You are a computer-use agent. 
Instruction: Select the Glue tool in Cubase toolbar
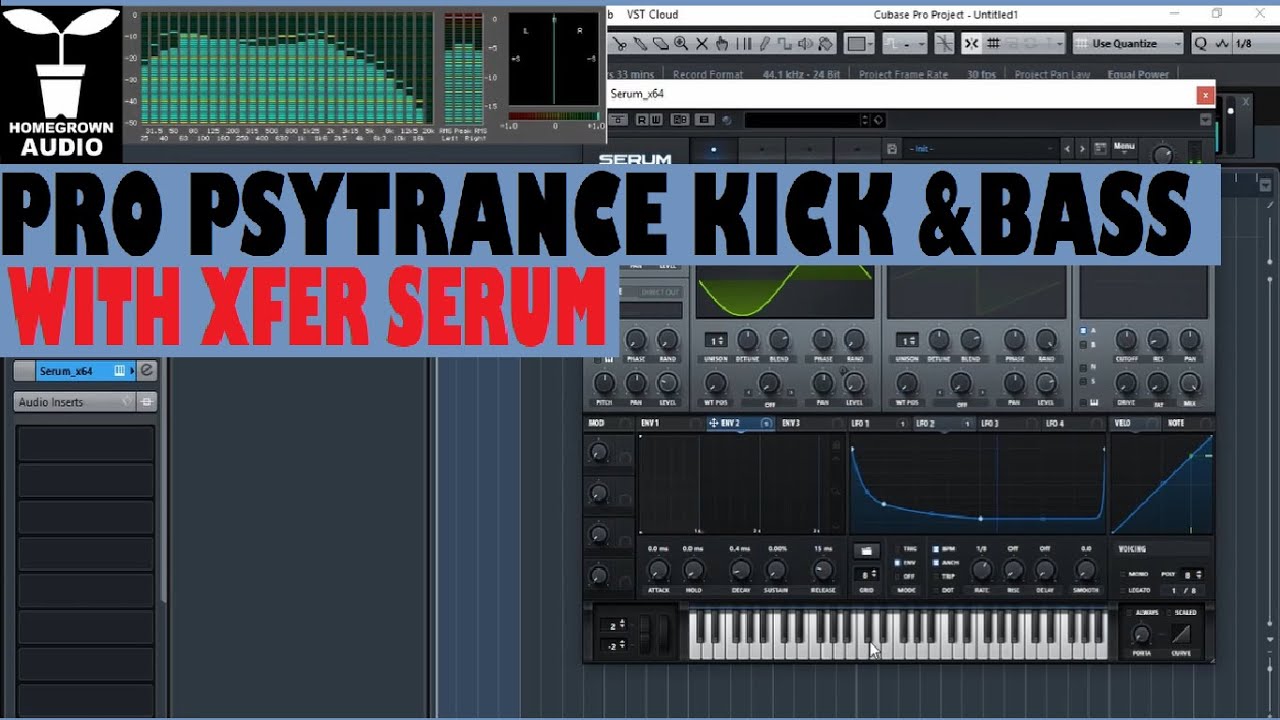(640, 43)
